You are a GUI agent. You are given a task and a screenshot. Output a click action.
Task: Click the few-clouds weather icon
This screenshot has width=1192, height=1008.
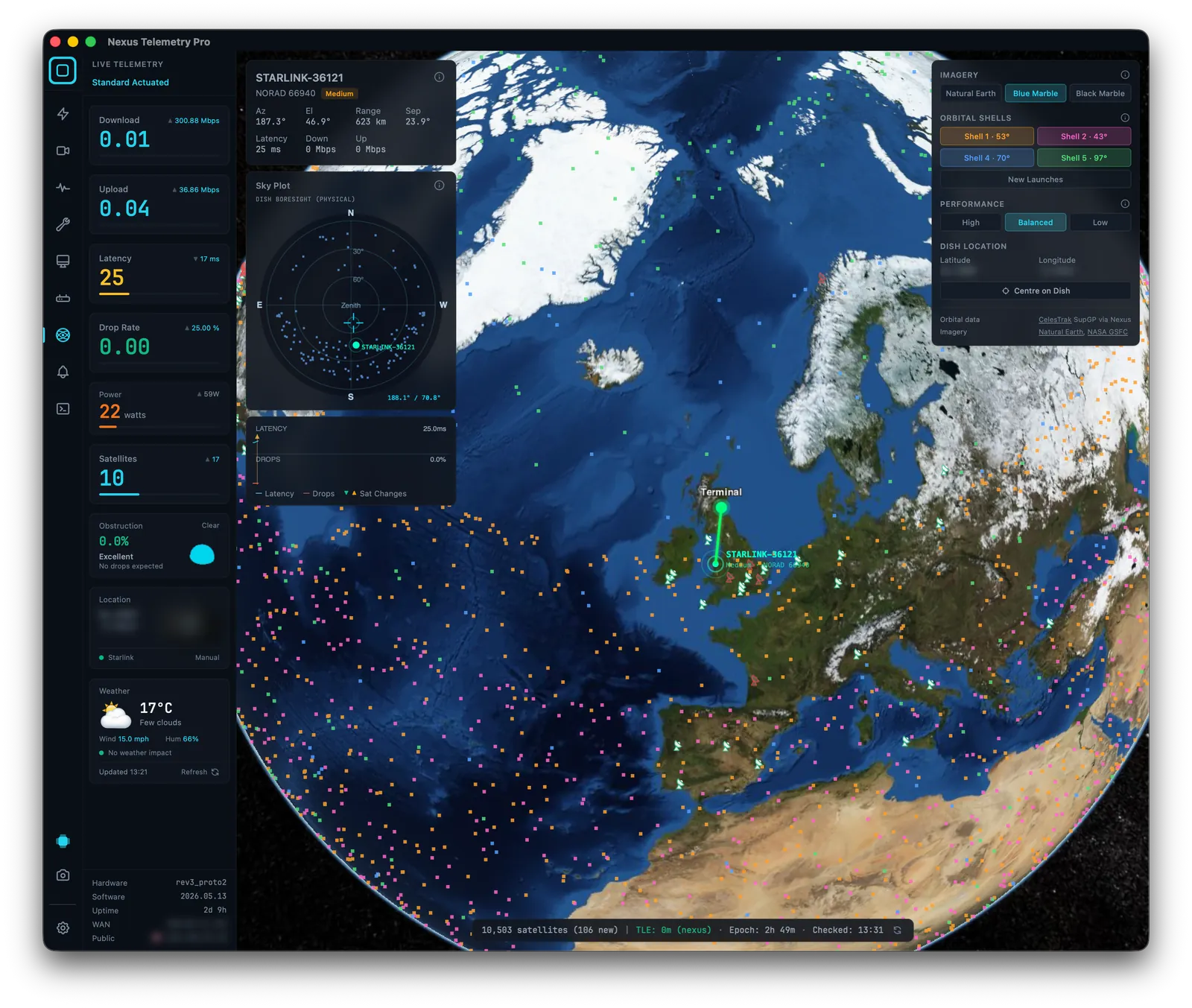(115, 714)
